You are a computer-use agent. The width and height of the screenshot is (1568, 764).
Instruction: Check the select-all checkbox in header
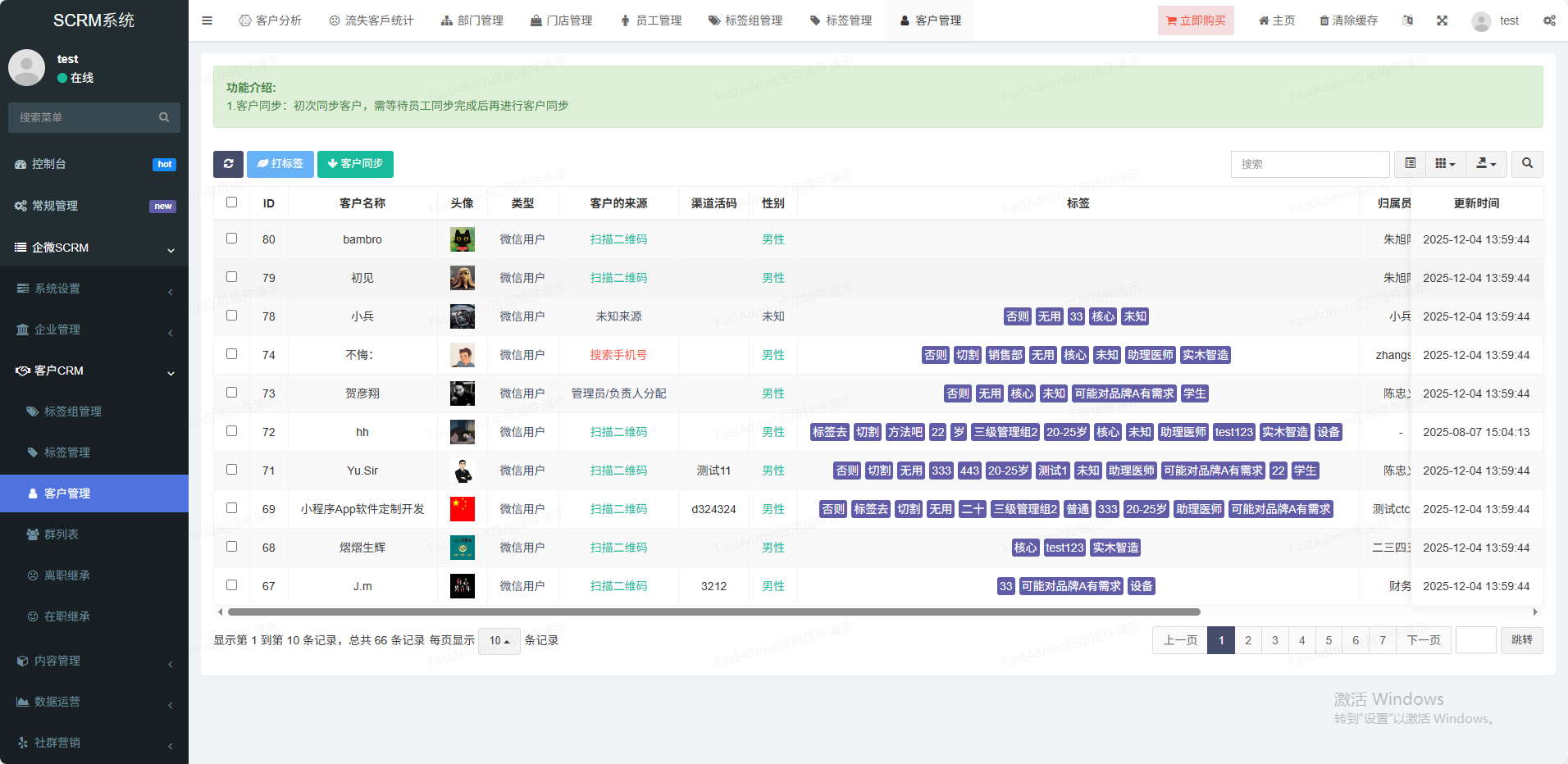[x=232, y=202]
